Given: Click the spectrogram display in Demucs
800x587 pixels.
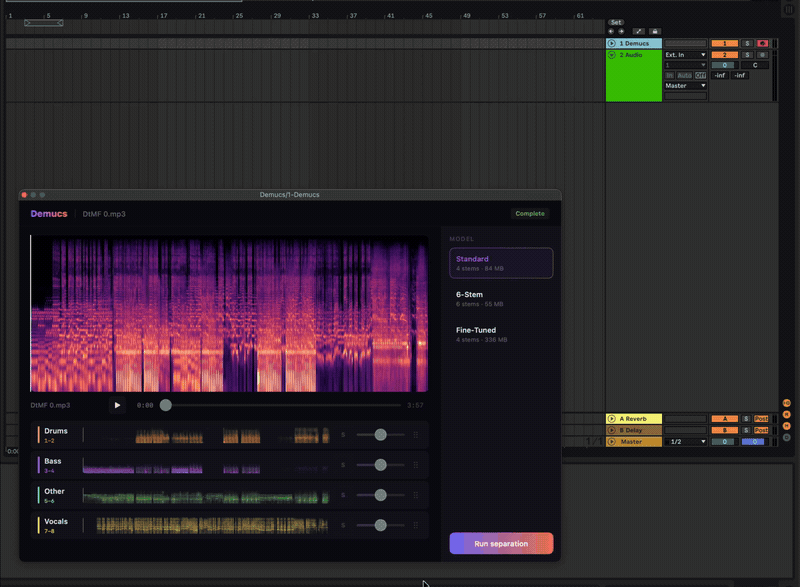Looking at the screenshot, I should (229, 314).
